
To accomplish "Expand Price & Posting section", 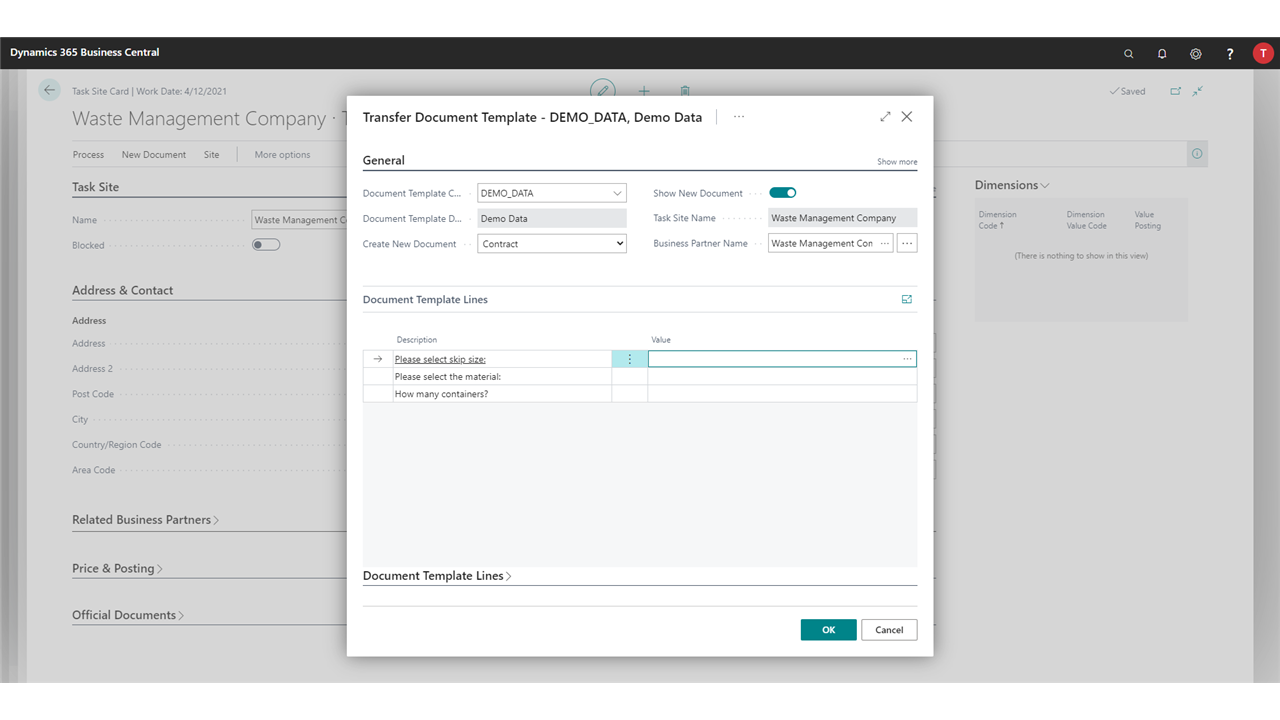I will [117, 568].
